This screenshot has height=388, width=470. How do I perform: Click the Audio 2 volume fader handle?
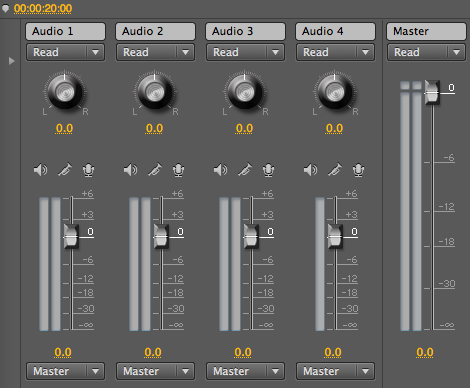[161, 236]
